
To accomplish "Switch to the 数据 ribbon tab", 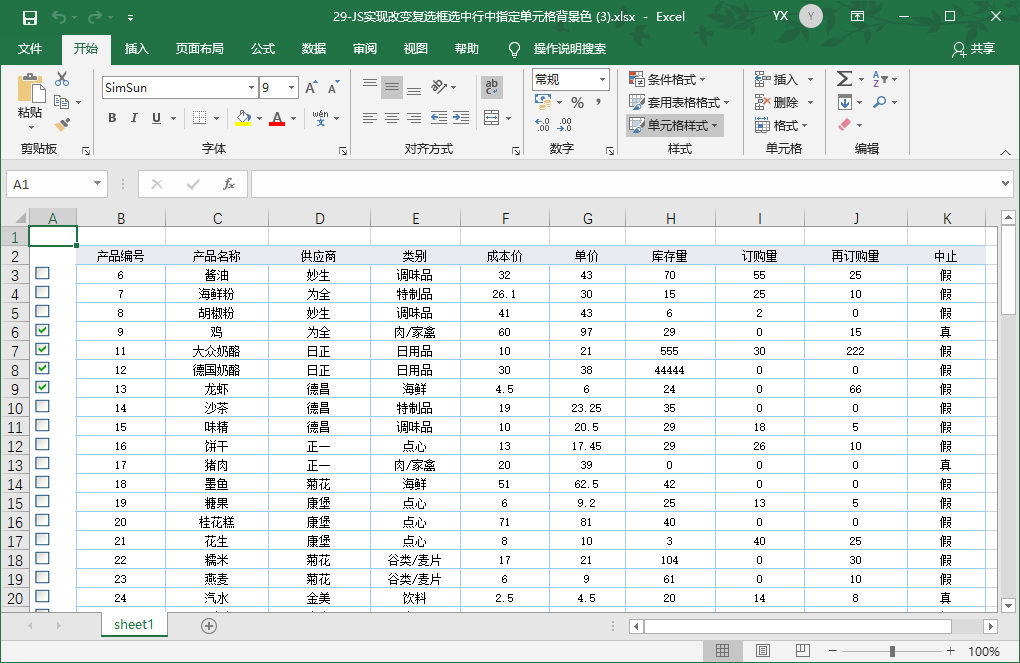I will tap(314, 49).
